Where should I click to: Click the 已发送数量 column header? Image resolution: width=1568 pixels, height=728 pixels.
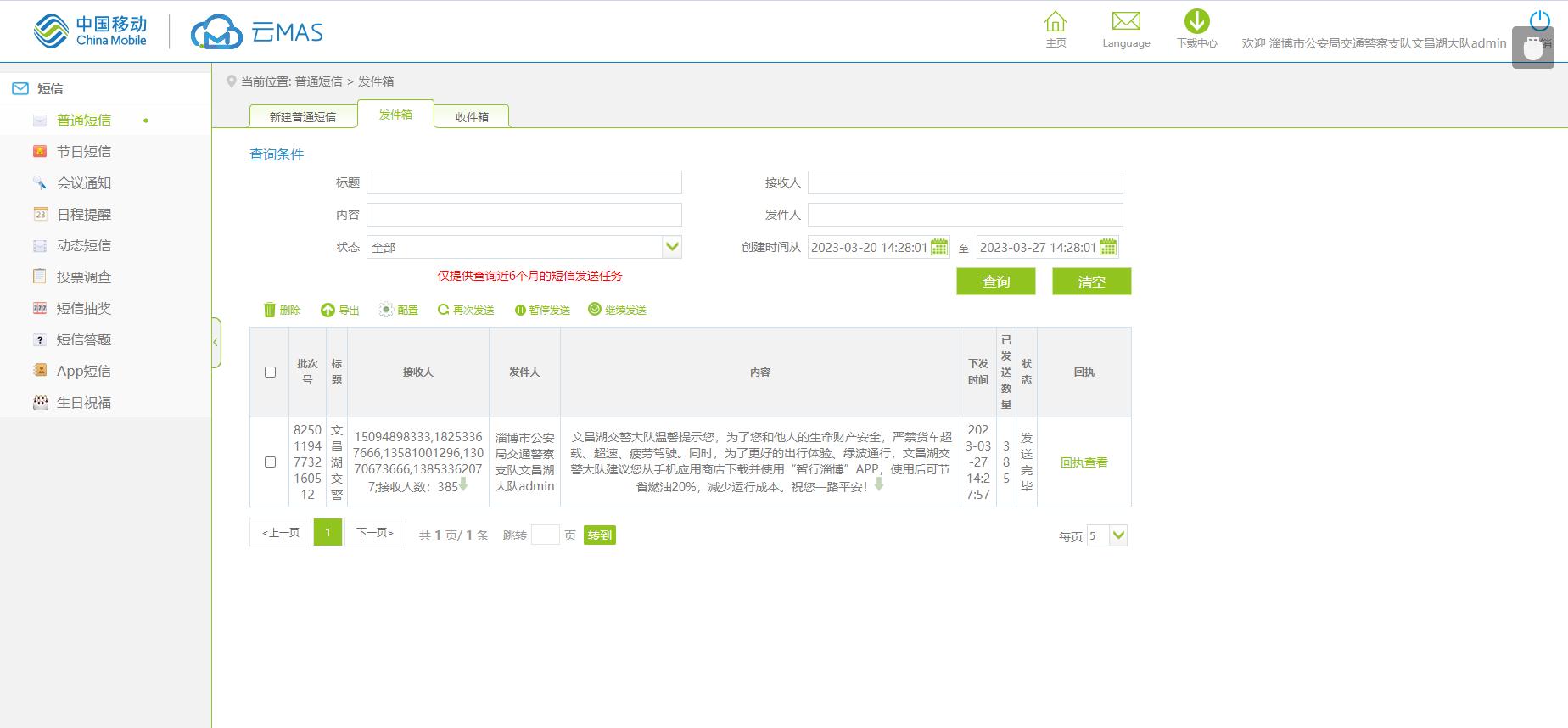[1006, 372]
